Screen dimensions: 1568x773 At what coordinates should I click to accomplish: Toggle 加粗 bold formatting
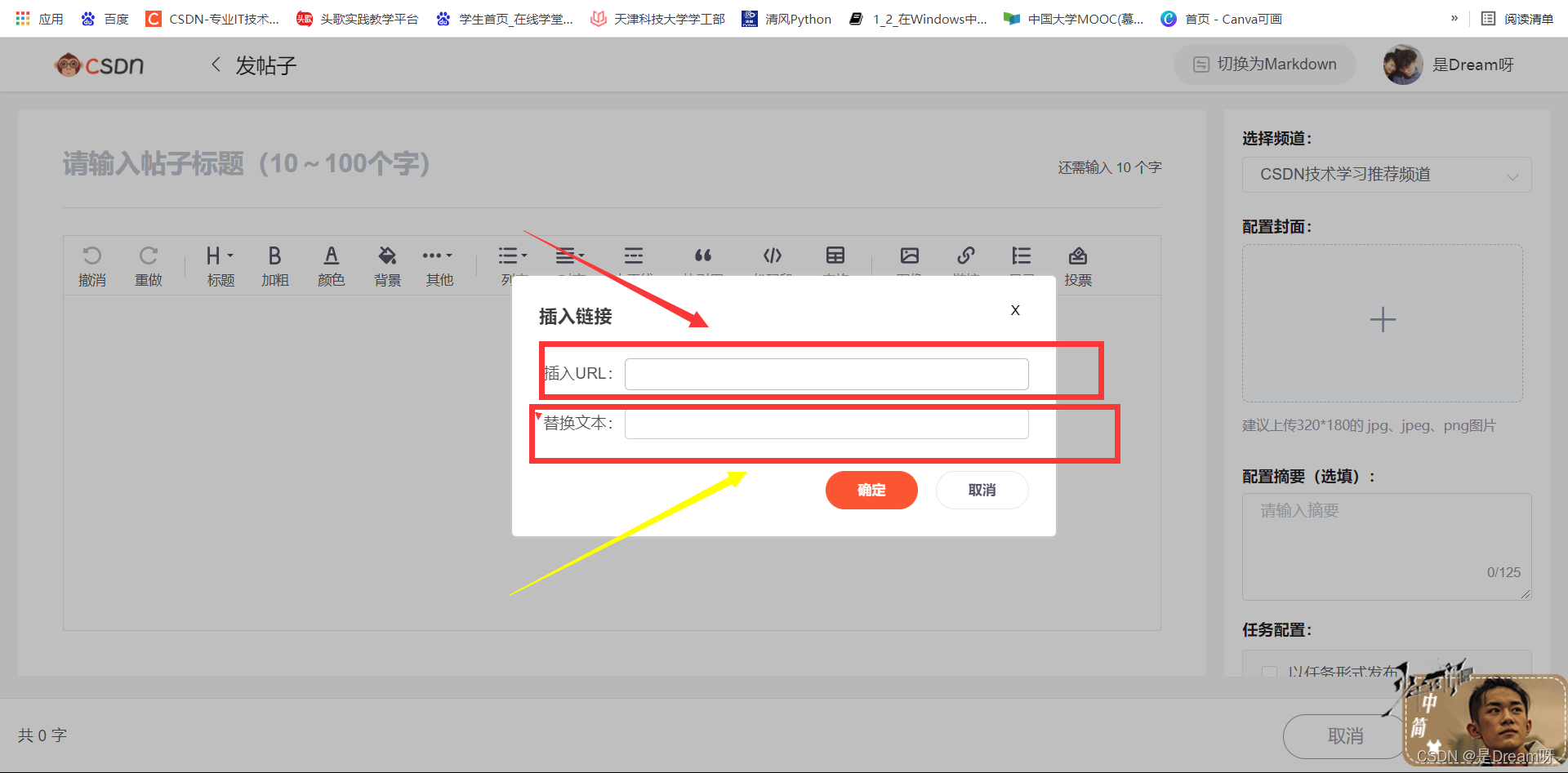pyautogui.click(x=275, y=255)
